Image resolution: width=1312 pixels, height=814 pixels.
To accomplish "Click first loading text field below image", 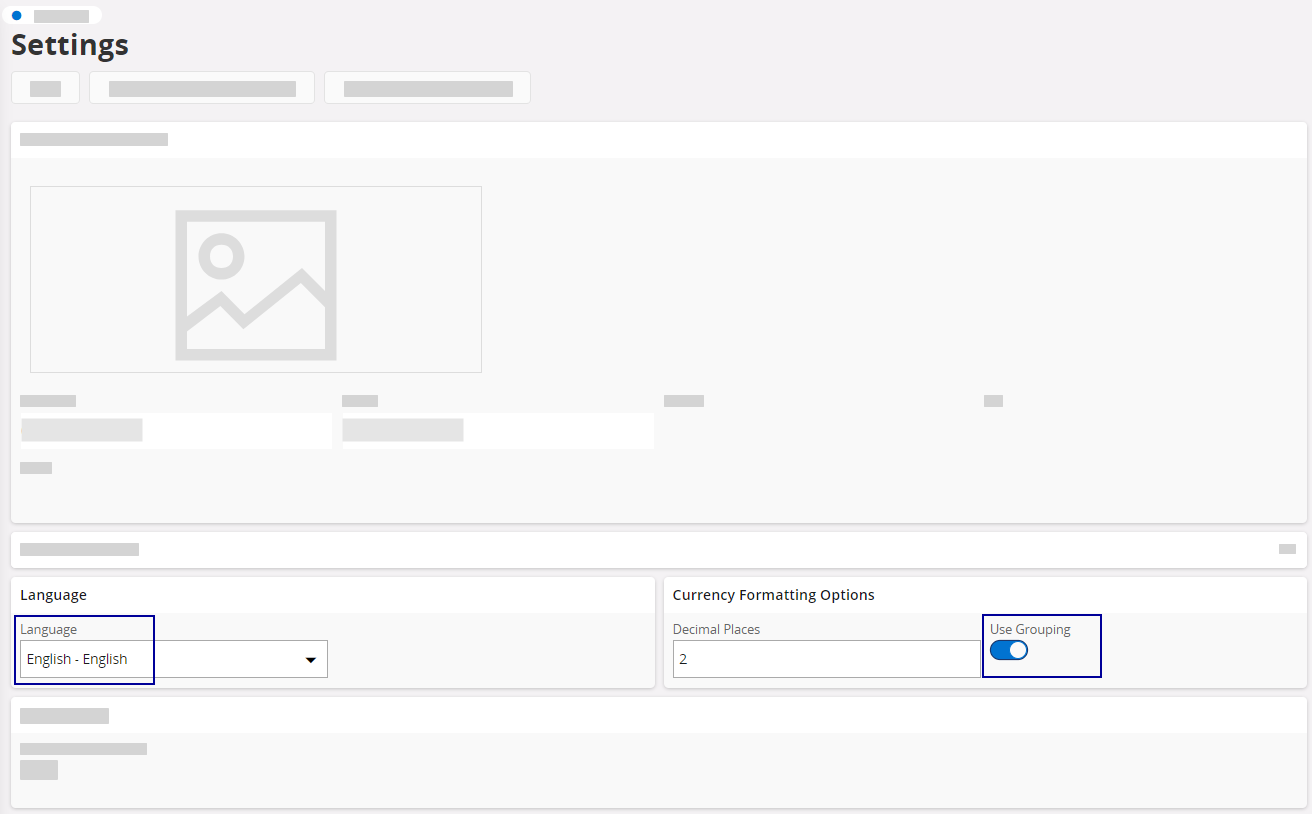I will coord(176,430).
